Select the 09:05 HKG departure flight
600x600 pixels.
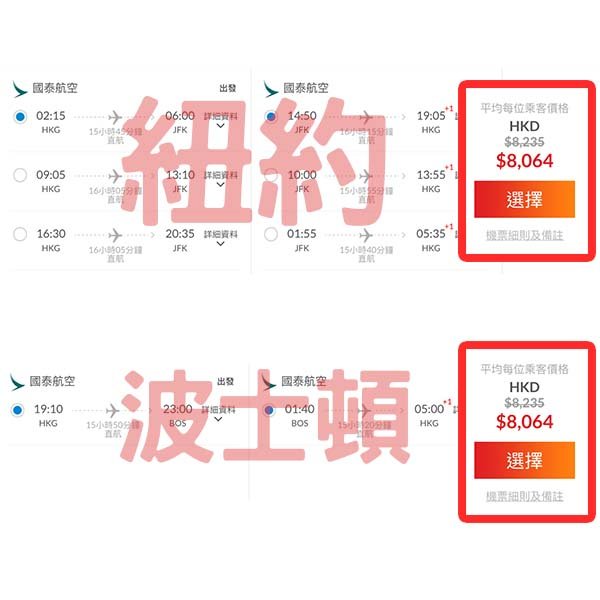pyautogui.click(x=20, y=175)
